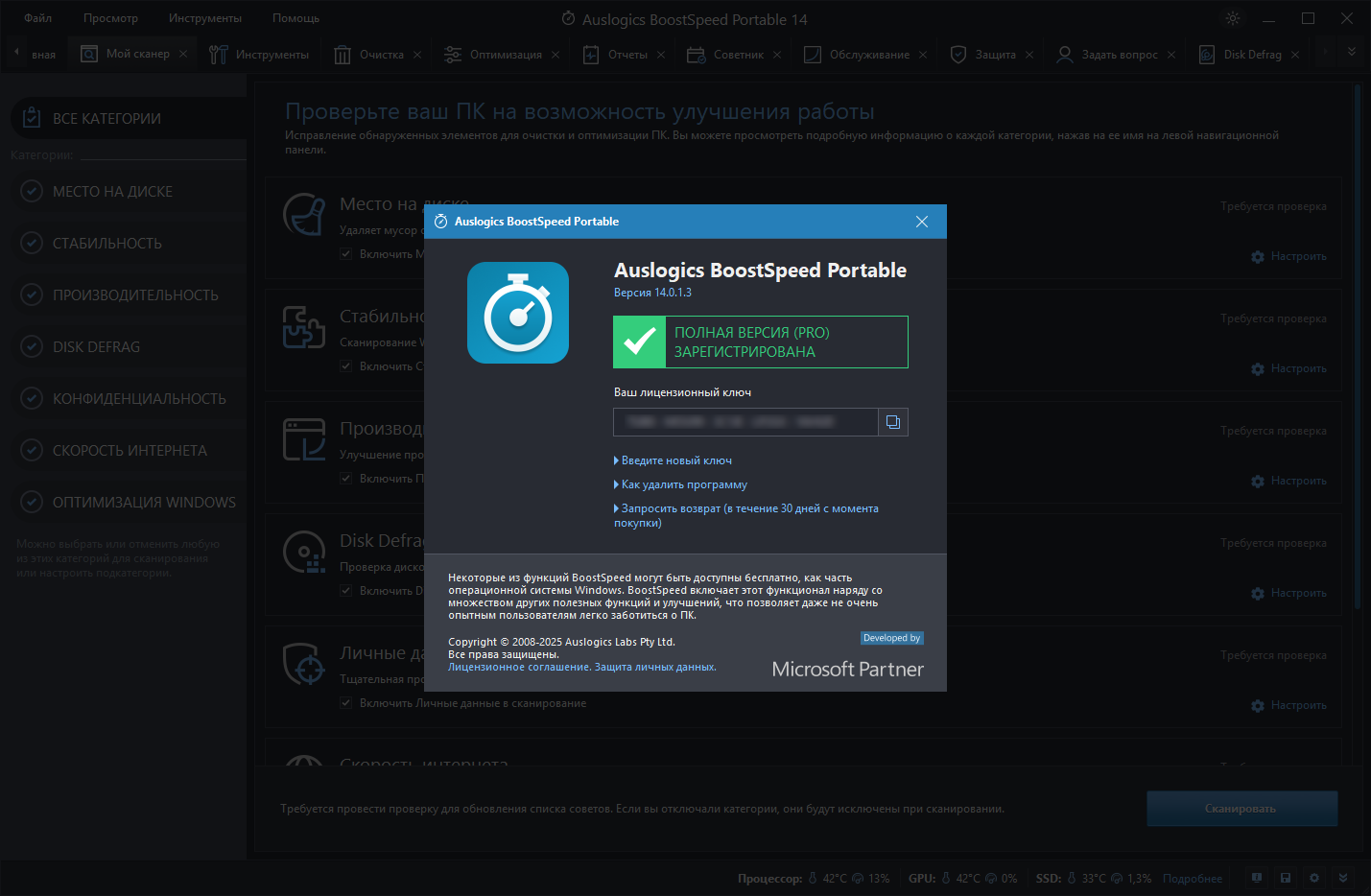Click Настроить for Место на диске
1371x896 pixels.
1288,256
